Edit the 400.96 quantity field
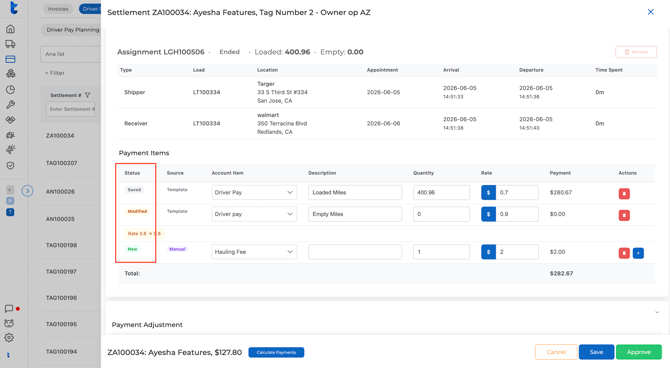The width and height of the screenshot is (670, 368). click(441, 192)
